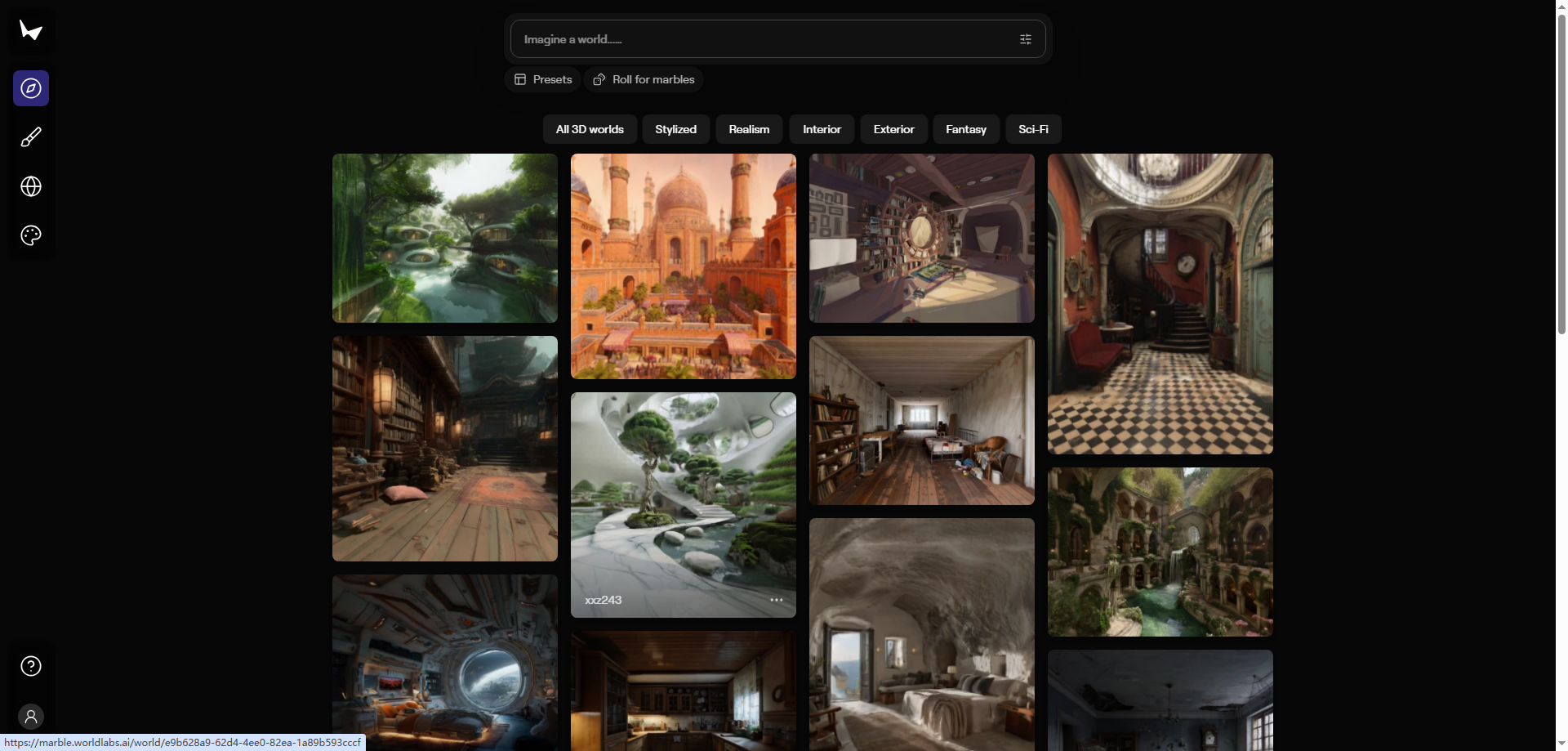Select the Create brush icon
Image resolution: width=1568 pixels, height=751 pixels.
point(30,137)
